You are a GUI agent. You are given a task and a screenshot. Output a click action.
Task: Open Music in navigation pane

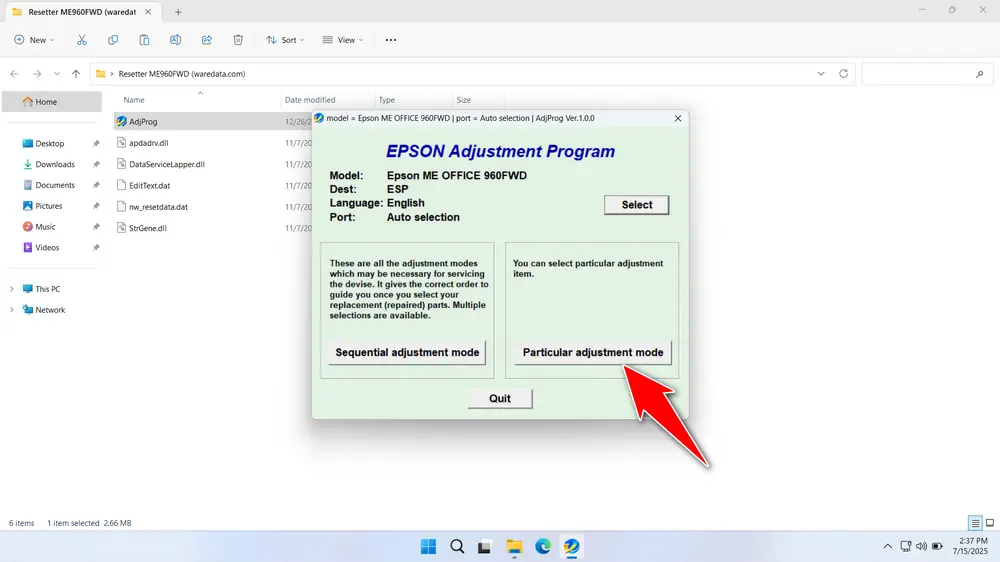pos(45,226)
